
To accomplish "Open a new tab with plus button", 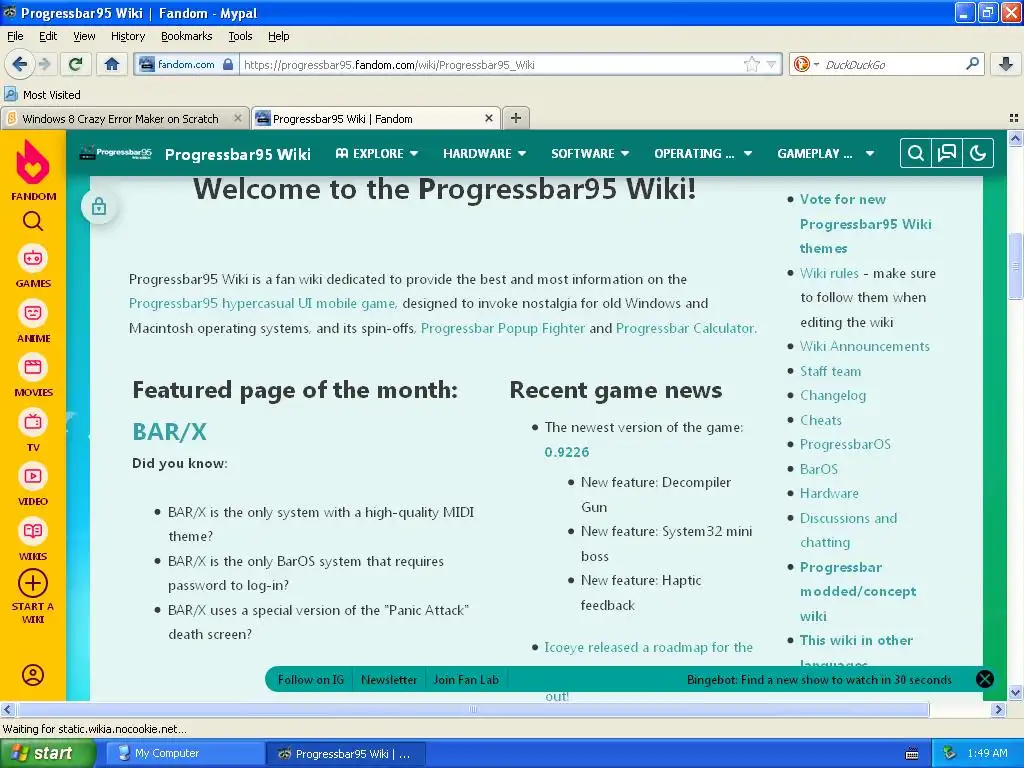I will point(516,118).
